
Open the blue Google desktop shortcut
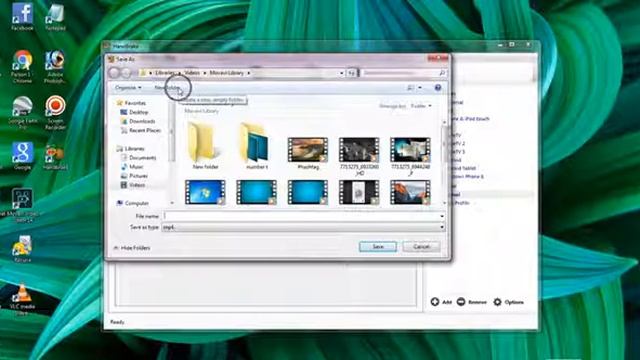[x=22, y=156]
